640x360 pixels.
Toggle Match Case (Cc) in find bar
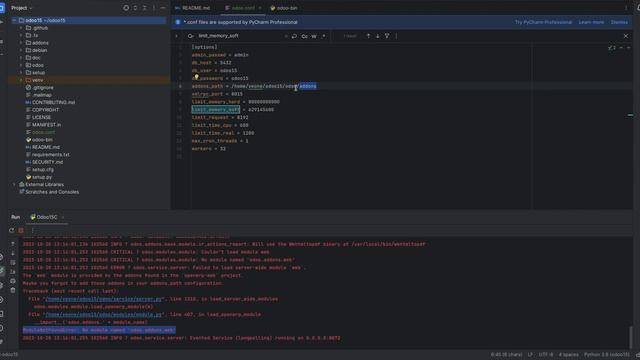point(304,36)
